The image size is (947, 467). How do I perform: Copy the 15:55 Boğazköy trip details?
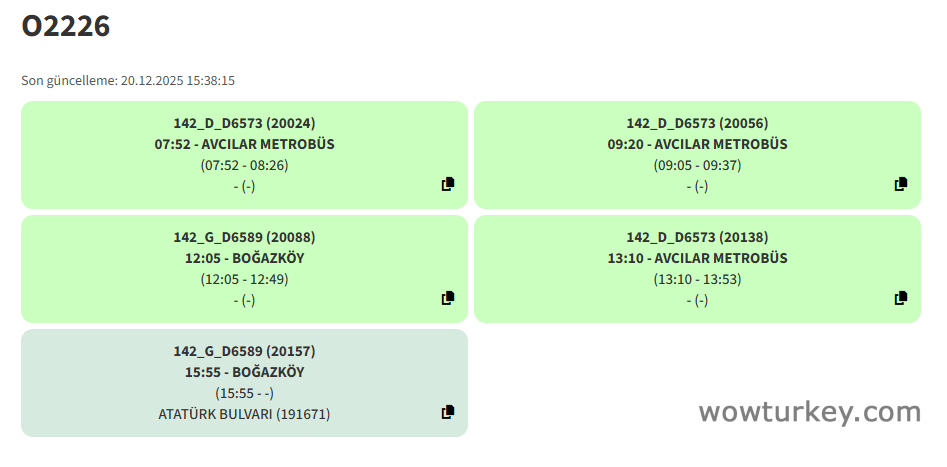448,412
